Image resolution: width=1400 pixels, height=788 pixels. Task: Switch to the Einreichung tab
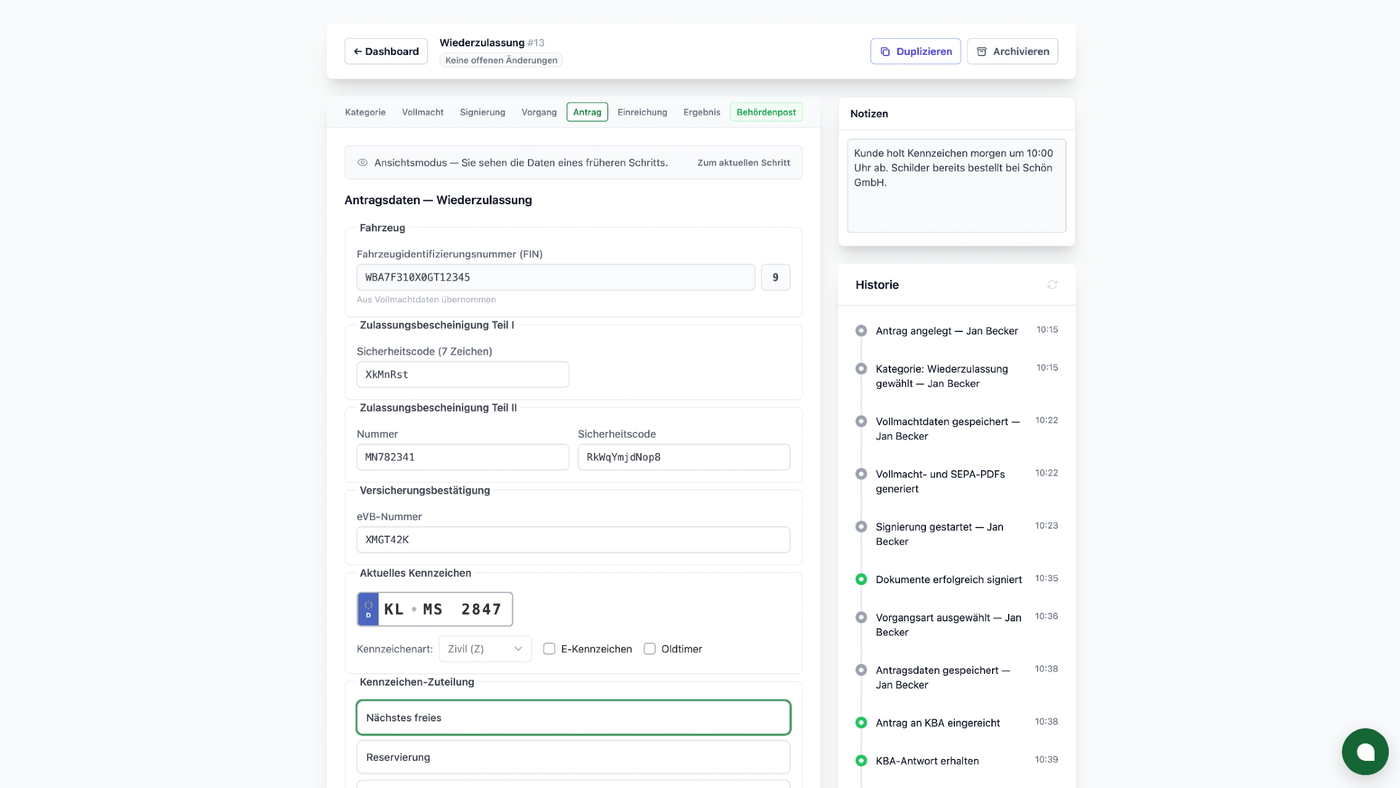[642, 112]
